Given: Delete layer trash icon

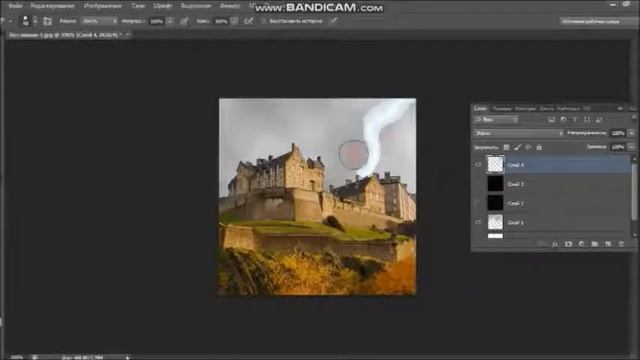Looking at the screenshot, I should [621, 244].
